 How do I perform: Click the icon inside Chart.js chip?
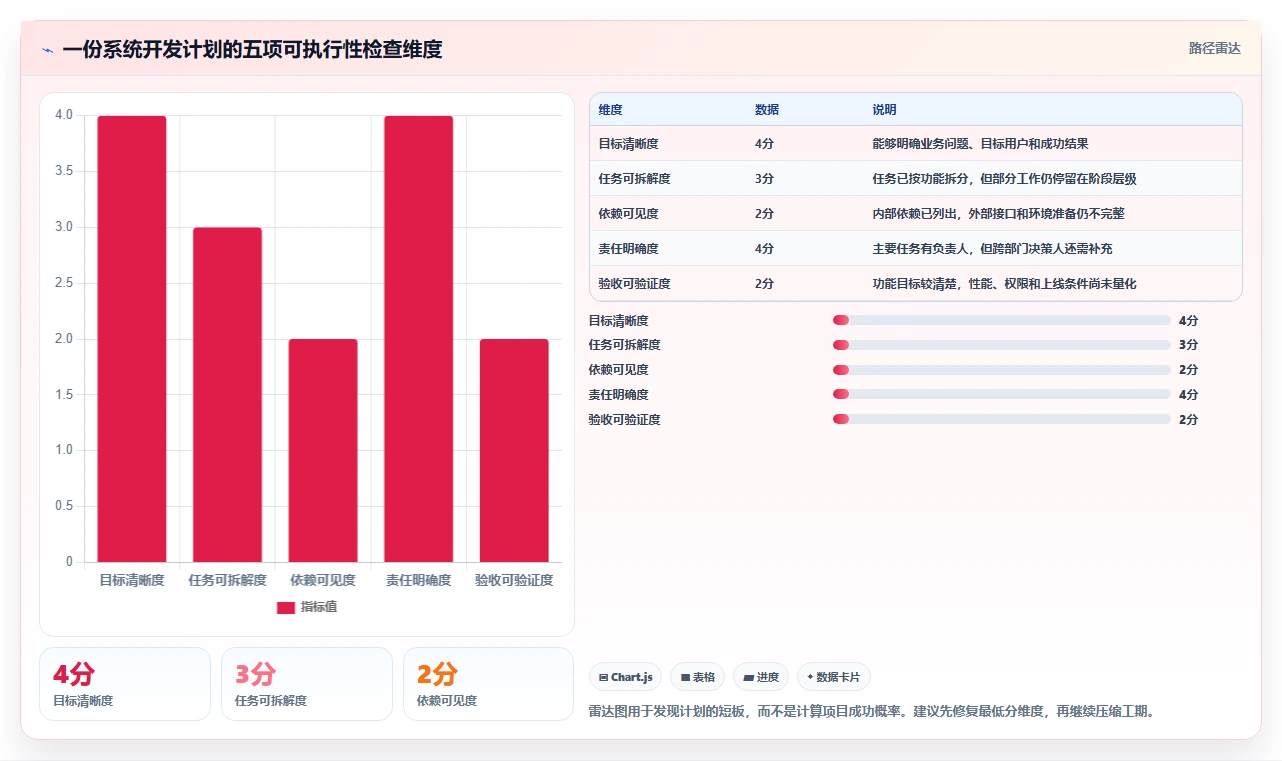[x=603, y=678]
